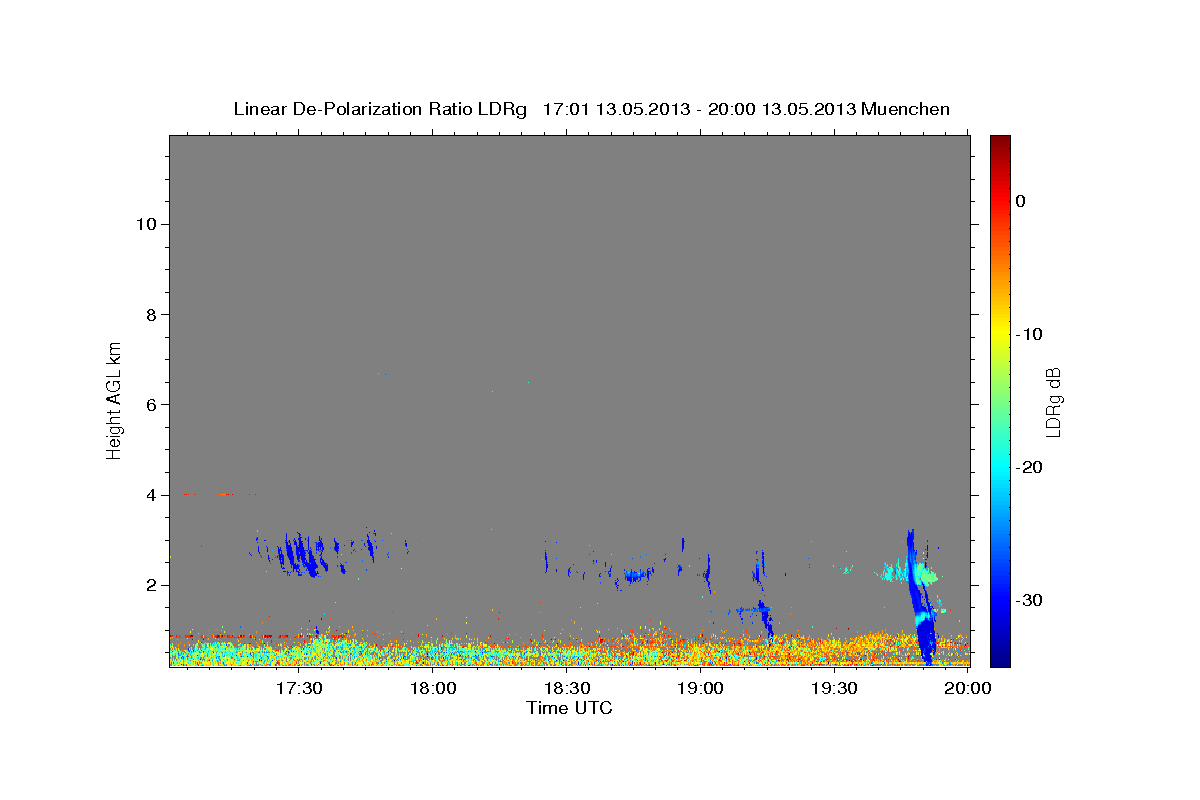The image size is (1200, 800).
Task: Click the colorbar value -30
Action: tap(1029, 600)
